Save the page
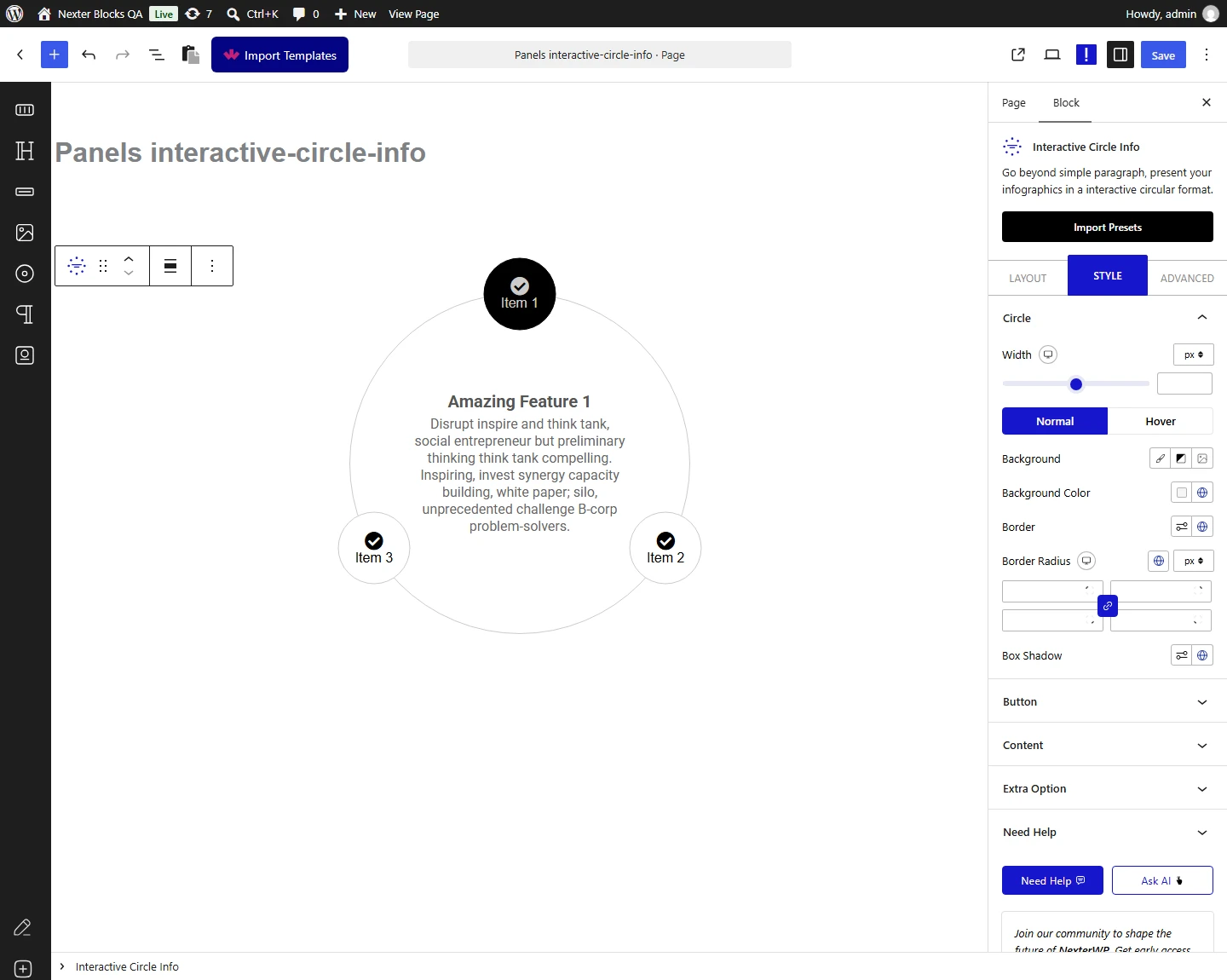This screenshot has width=1227, height=980. [x=1163, y=55]
